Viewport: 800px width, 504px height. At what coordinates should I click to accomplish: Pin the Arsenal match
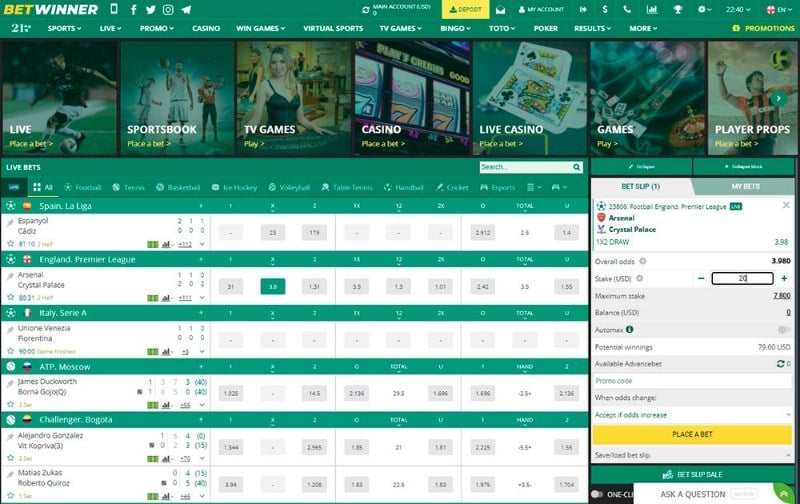pos(10,276)
